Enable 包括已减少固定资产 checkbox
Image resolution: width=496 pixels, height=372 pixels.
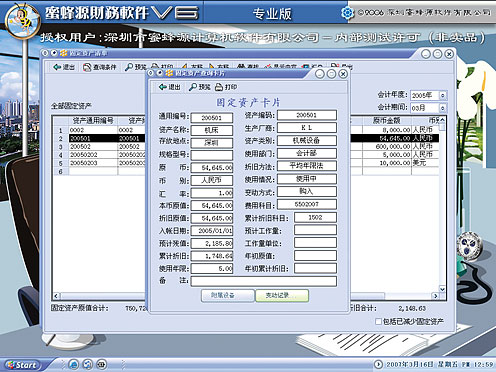[x=378, y=321]
